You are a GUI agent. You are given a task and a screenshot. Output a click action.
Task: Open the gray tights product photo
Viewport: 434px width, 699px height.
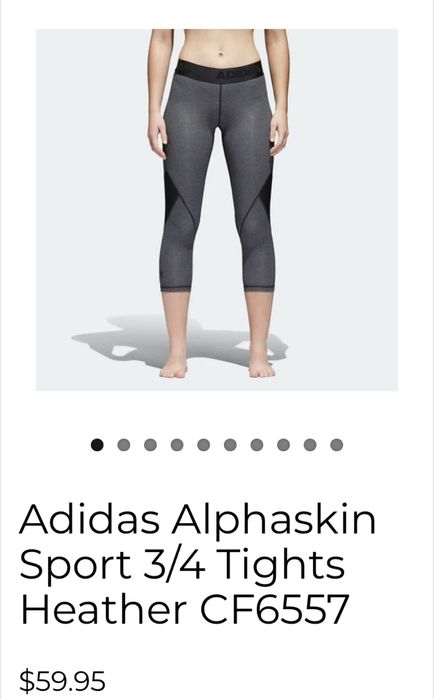coord(217,210)
